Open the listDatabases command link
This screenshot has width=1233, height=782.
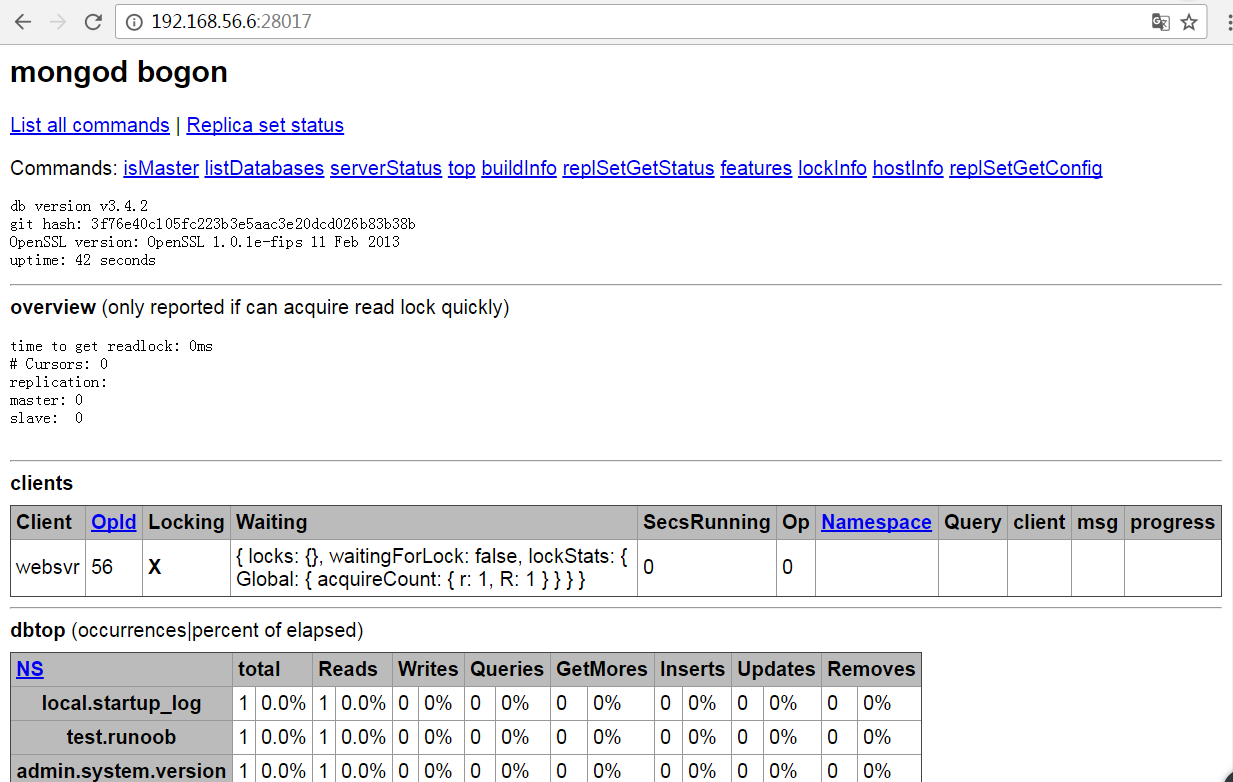[264, 168]
